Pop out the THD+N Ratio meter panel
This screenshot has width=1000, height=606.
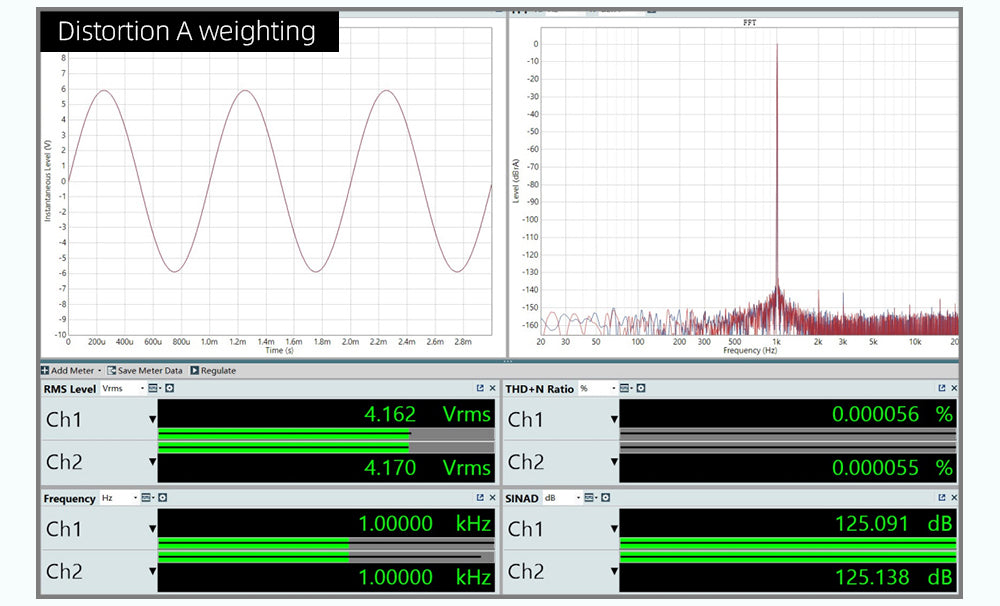pyautogui.click(x=941, y=388)
